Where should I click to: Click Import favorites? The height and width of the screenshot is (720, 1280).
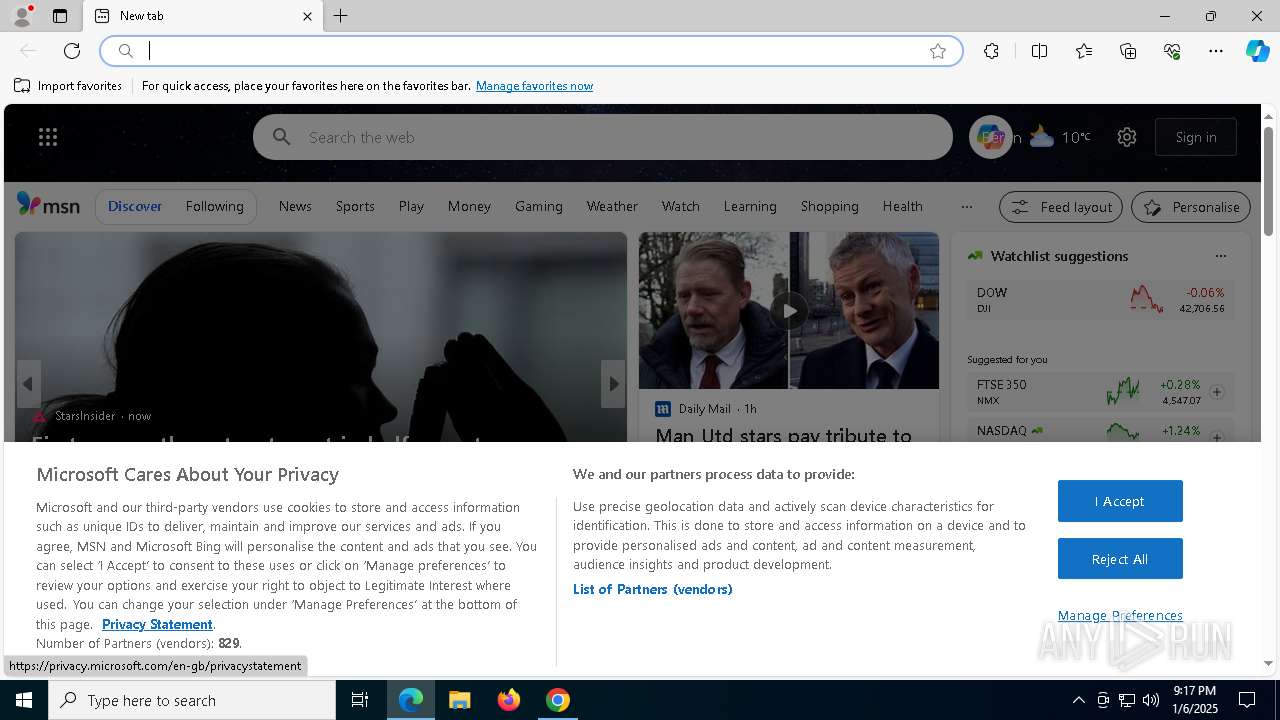click(68, 86)
